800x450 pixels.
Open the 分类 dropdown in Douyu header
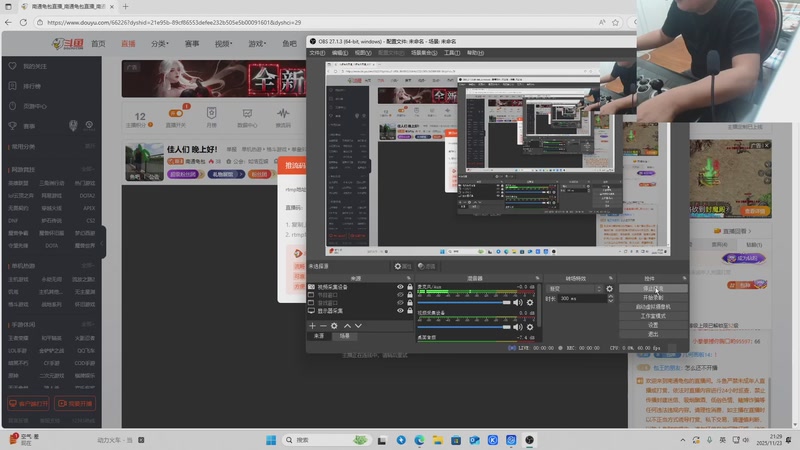160,44
